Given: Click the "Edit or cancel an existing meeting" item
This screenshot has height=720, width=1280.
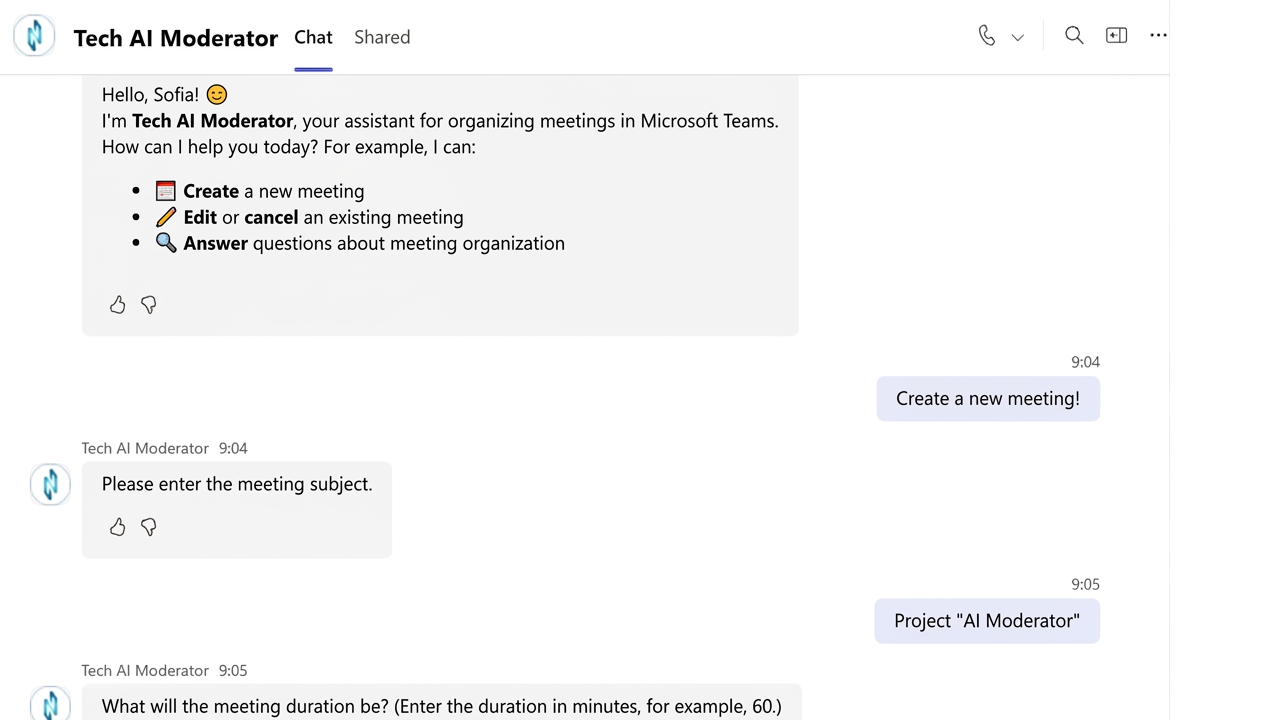Looking at the screenshot, I should (x=309, y=217).
